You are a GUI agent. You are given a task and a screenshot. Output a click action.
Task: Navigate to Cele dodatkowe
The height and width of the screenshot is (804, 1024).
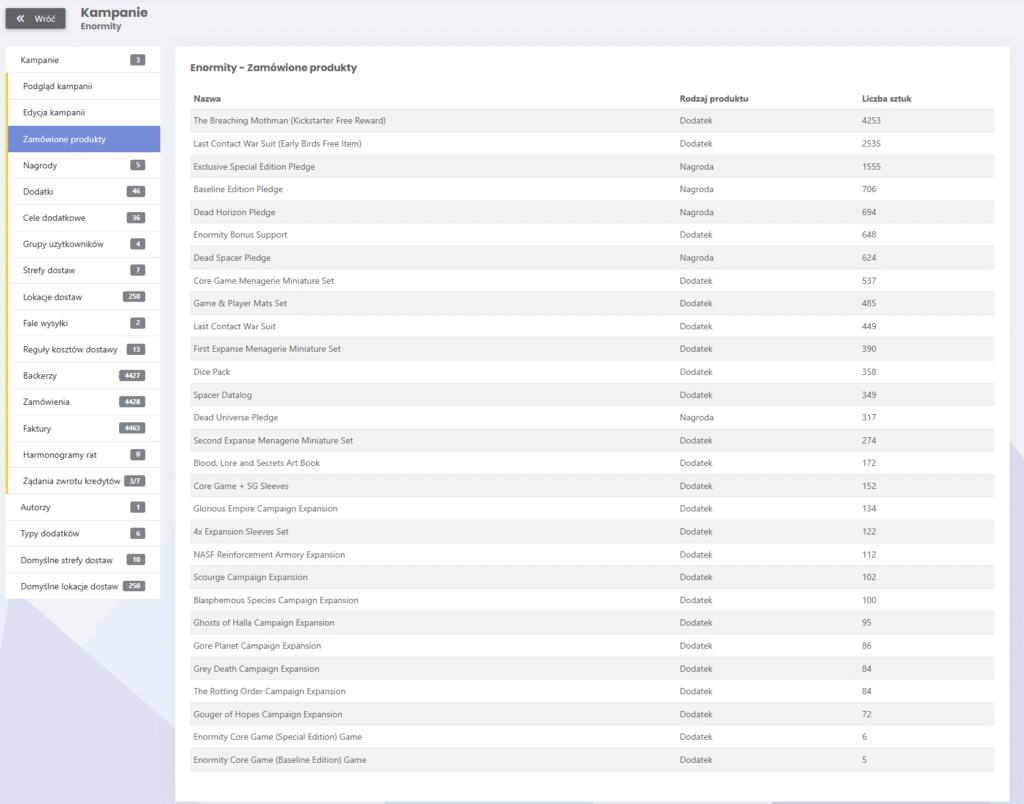point(54,217)
